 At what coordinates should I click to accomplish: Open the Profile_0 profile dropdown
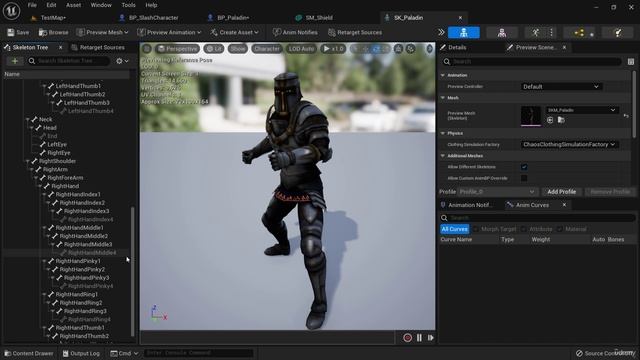[497, 192]
